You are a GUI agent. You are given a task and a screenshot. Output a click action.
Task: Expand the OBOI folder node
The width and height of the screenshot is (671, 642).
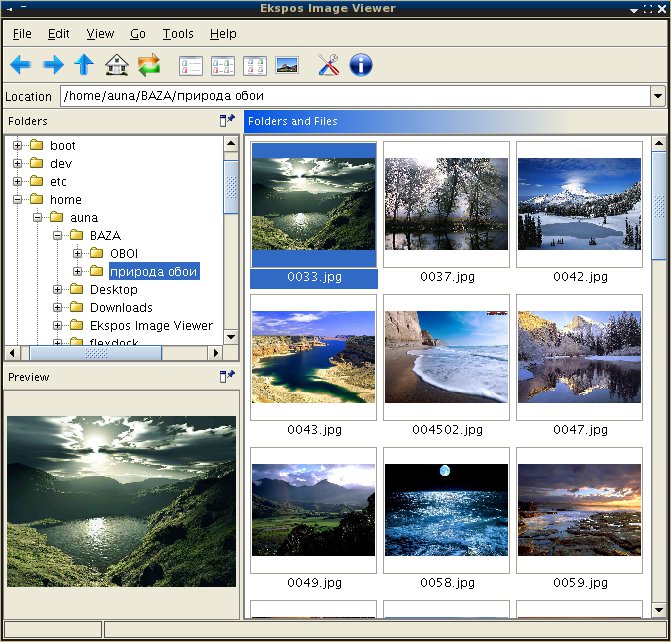coord(77,253)
